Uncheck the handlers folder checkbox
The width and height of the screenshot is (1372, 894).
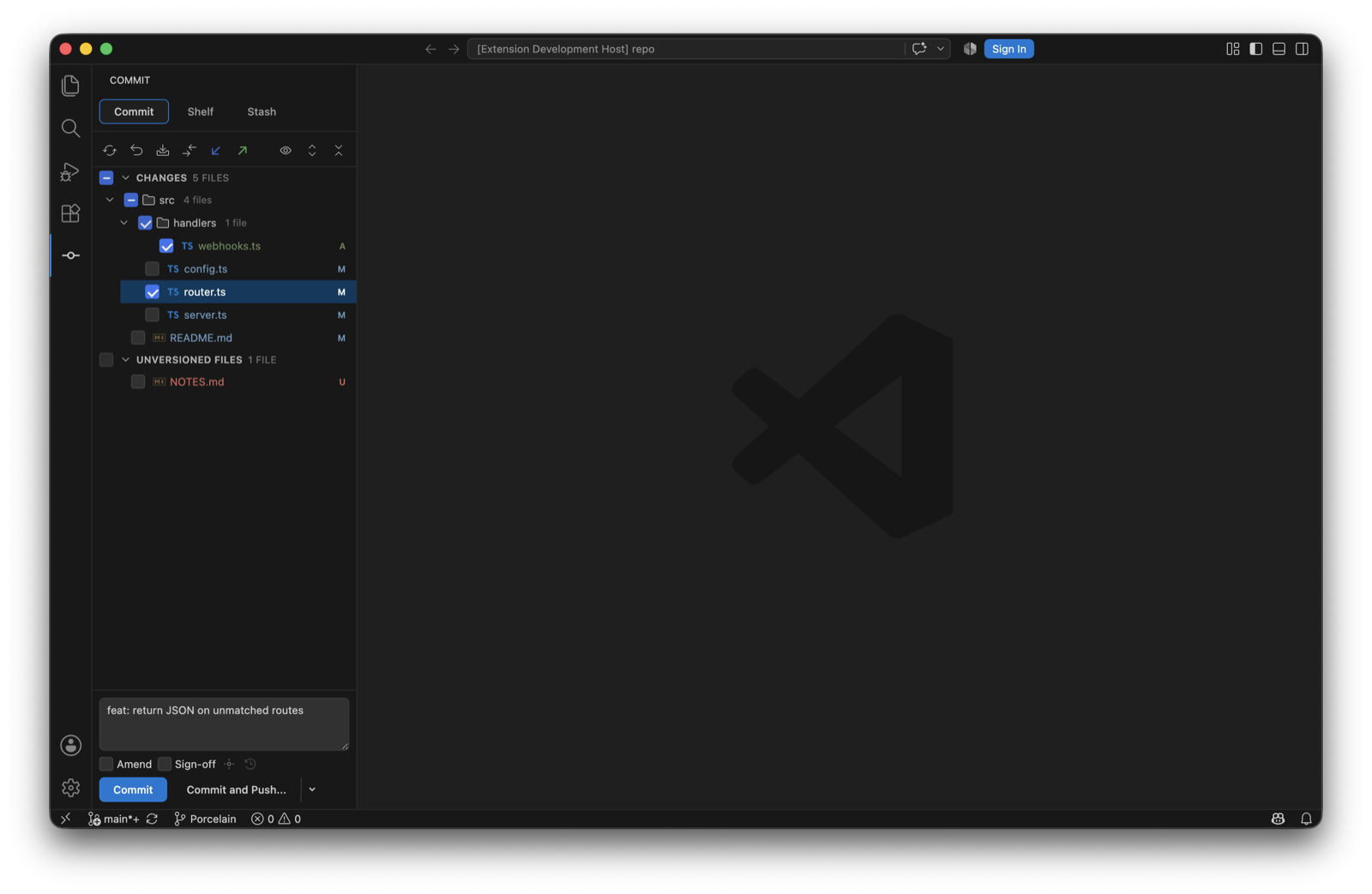pyautogui.click(x=145, y=224)
